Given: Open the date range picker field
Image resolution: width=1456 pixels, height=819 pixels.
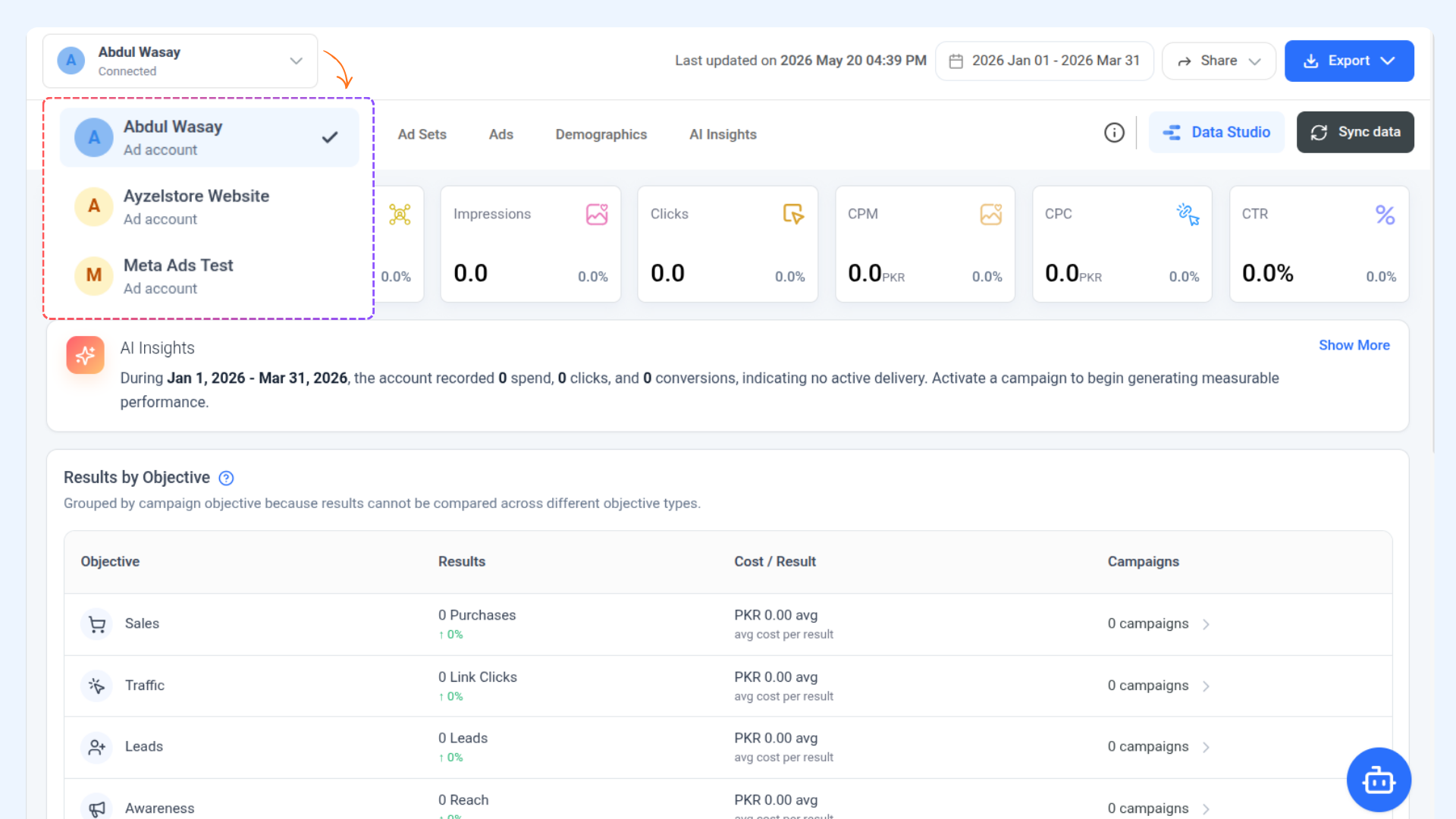Looking at the screenshot, I should 1044,61.
